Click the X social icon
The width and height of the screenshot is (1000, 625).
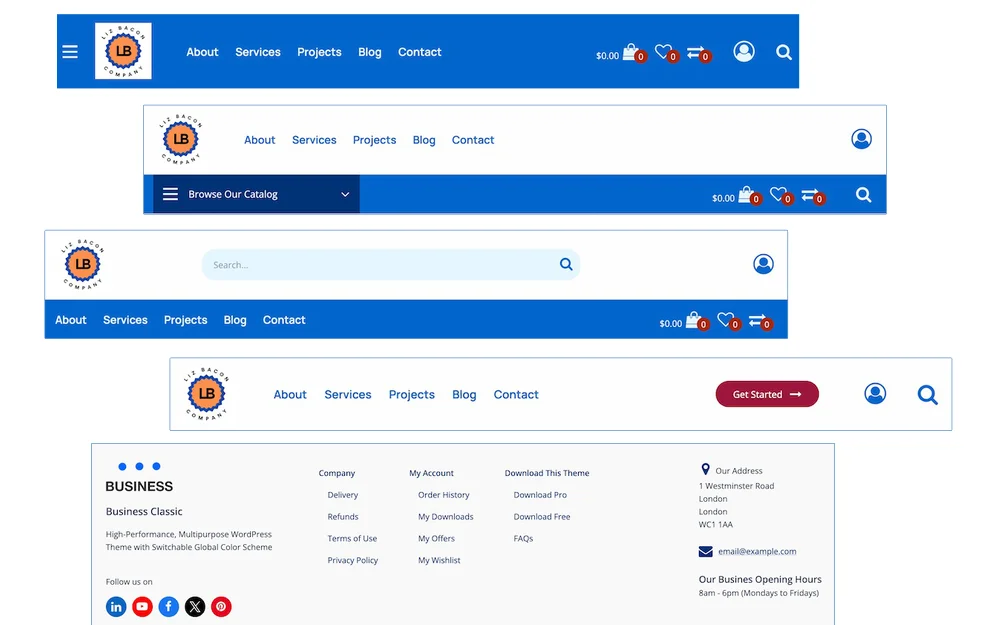(x=194, y=606)
